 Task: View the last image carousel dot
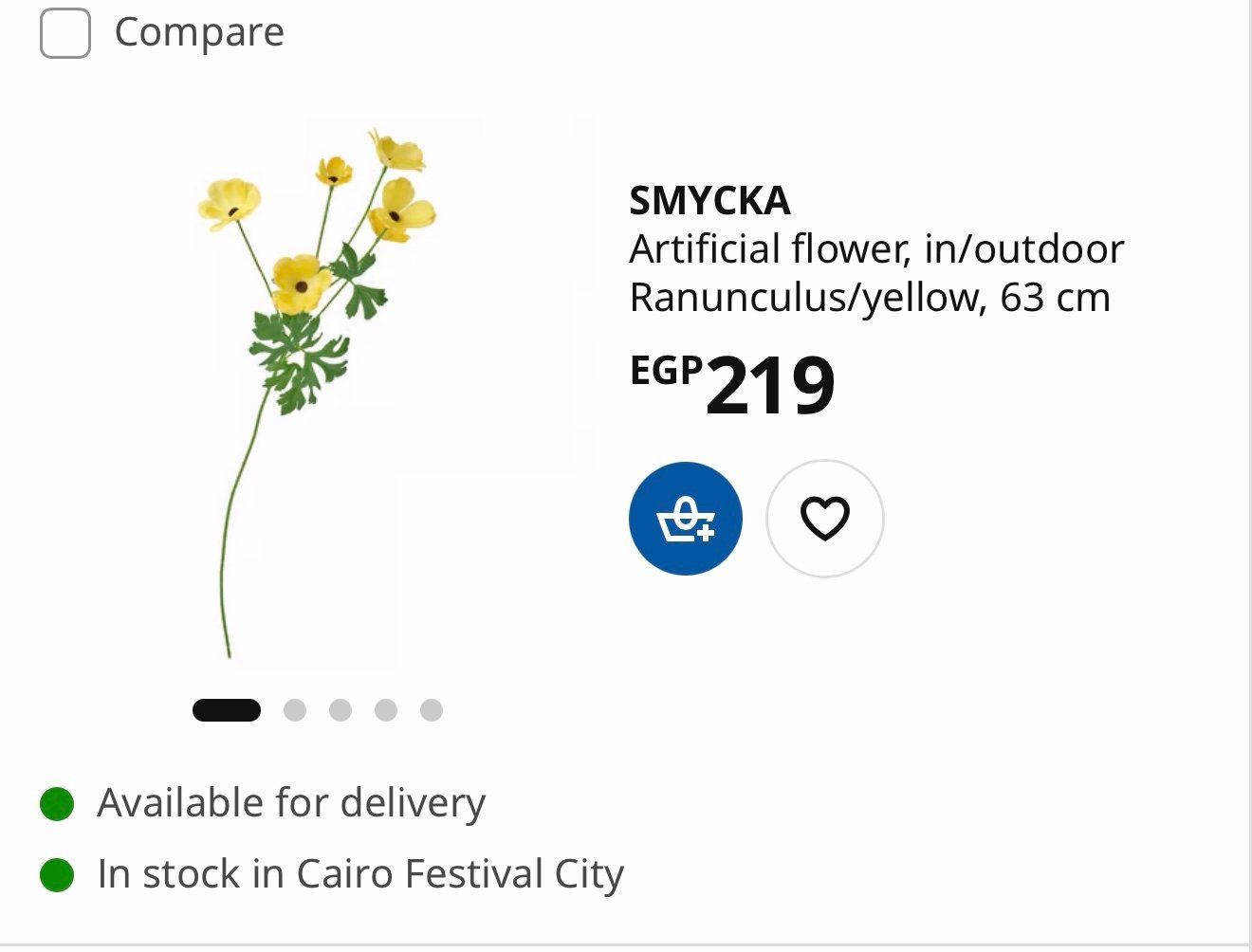[432, 710]
